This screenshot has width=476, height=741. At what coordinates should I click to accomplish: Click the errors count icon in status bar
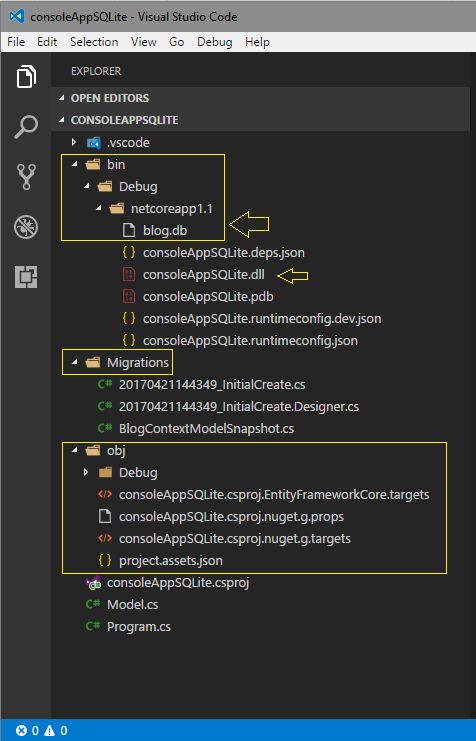coord(21,731)
